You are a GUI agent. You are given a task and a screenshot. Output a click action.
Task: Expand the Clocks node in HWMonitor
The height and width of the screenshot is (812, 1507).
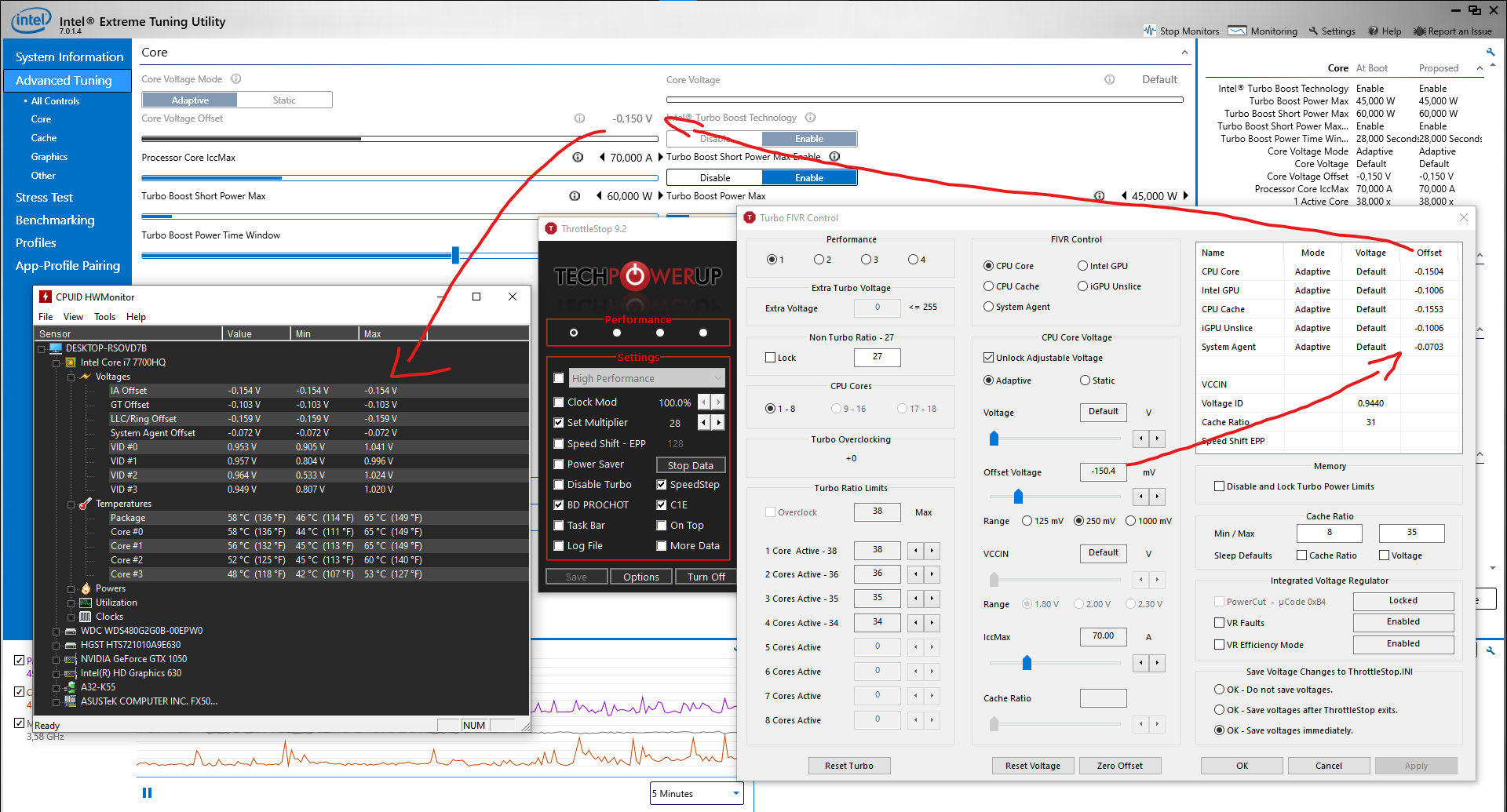point(71,617)
